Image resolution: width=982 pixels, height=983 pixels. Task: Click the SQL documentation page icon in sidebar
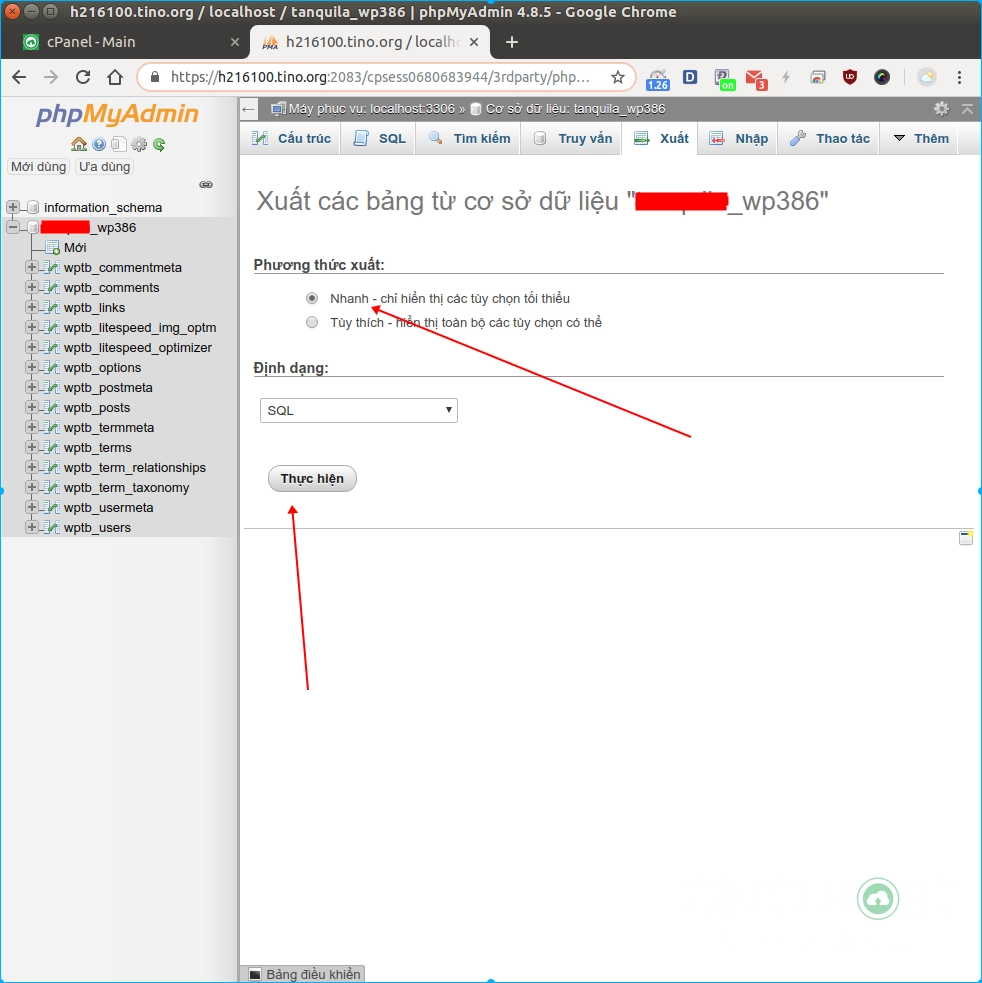[118, 144]
